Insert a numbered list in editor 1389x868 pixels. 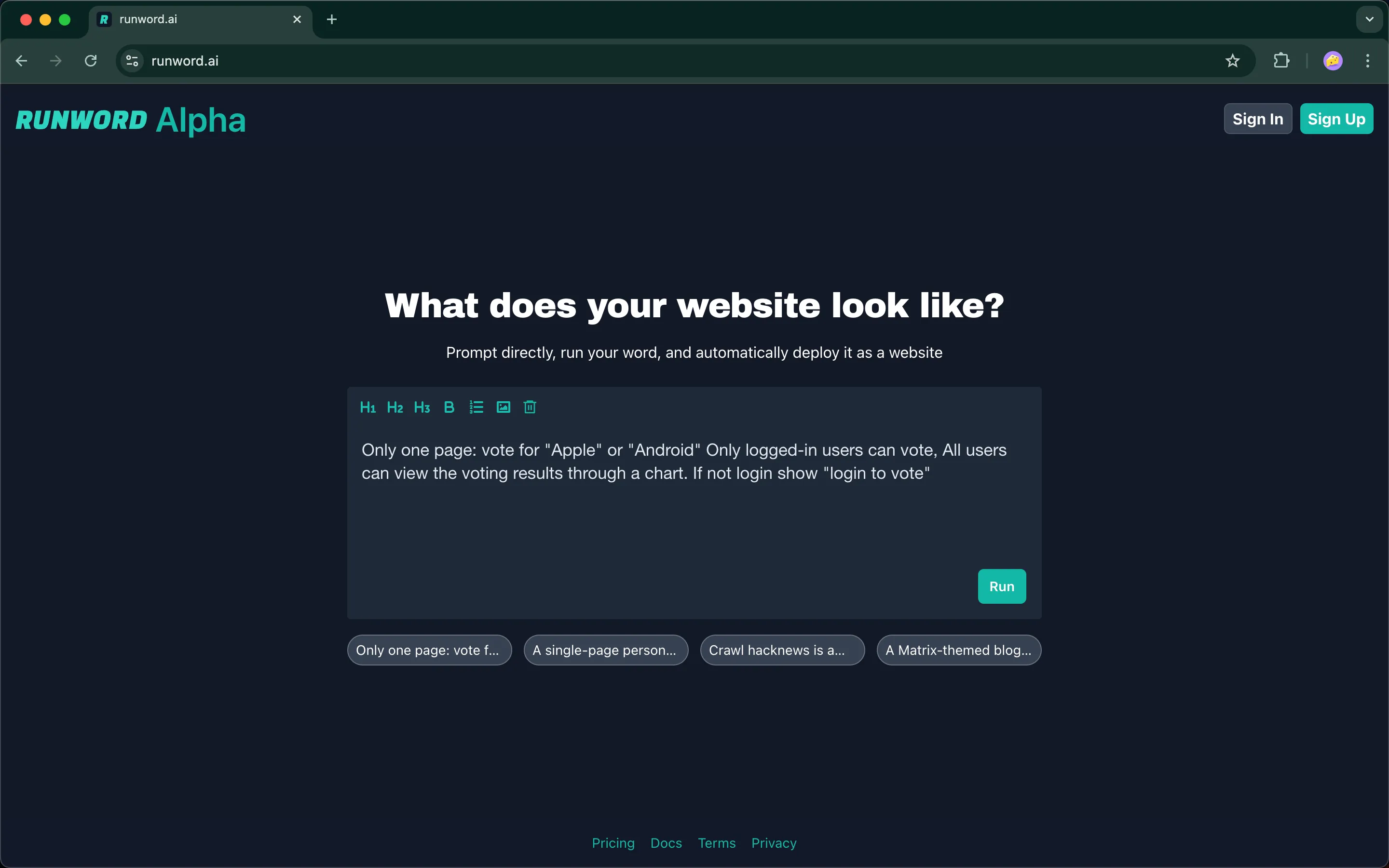tap(476, 407)
